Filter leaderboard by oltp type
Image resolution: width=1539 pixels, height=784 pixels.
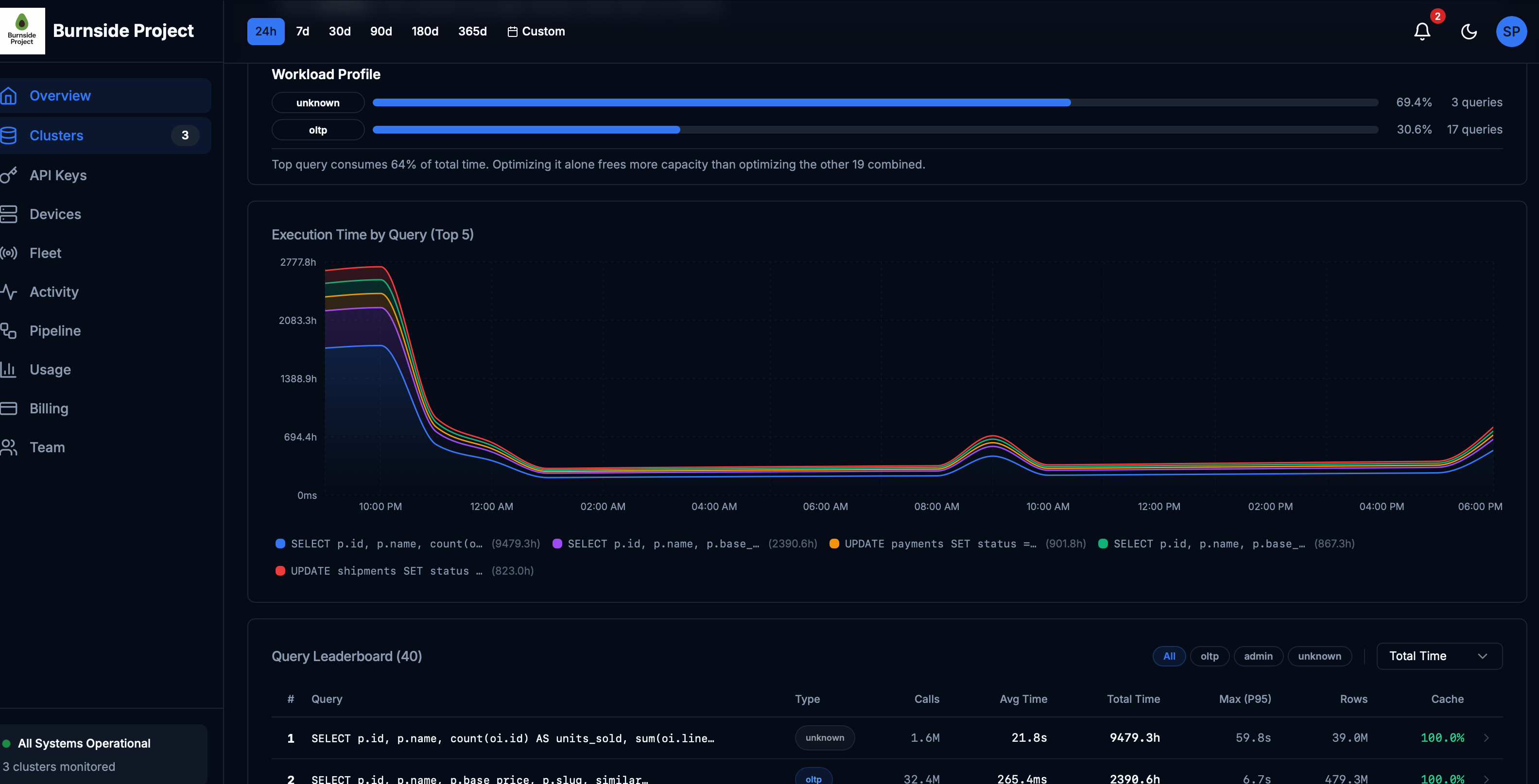tap(1209, 656)
